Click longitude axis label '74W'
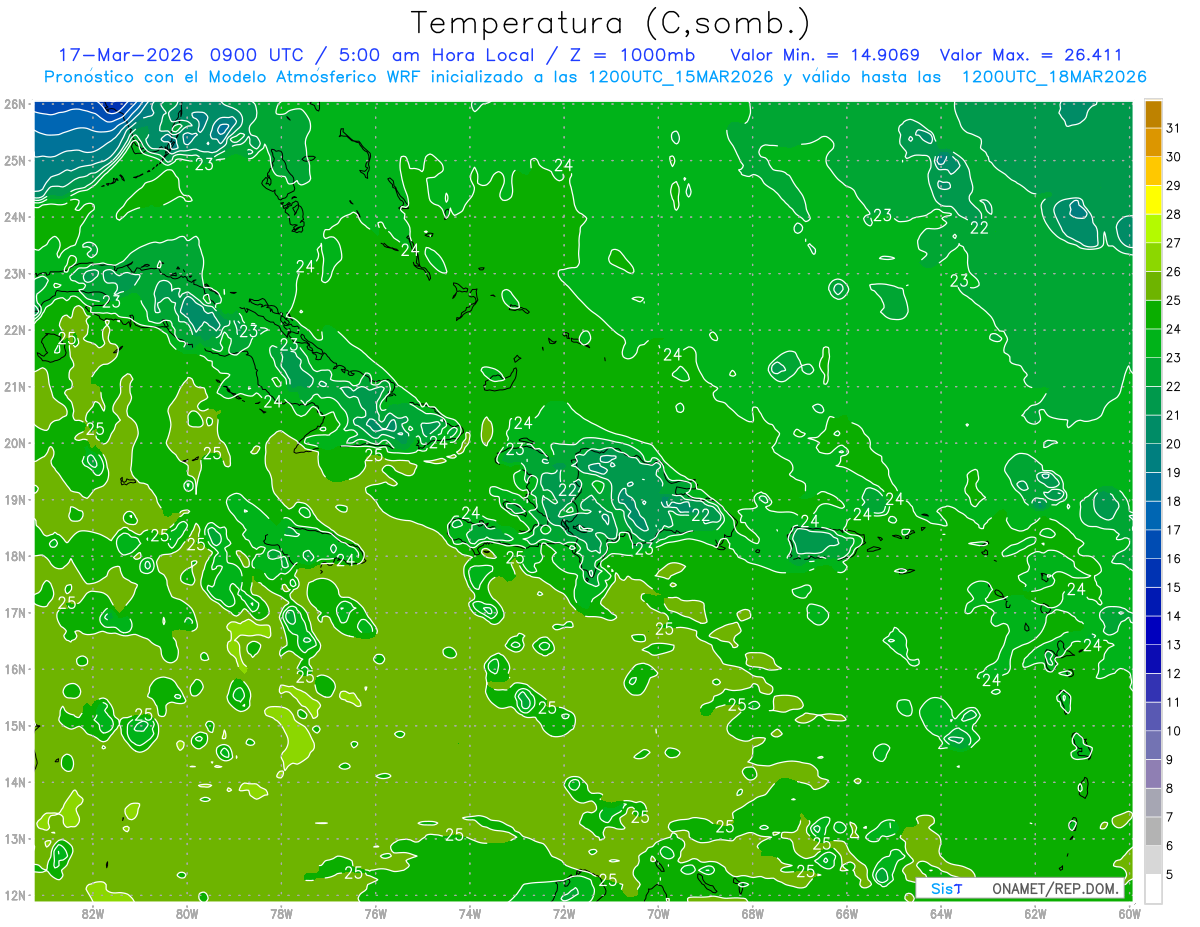Viewport: 1200px width, 927px height. (x=470, y=913)
